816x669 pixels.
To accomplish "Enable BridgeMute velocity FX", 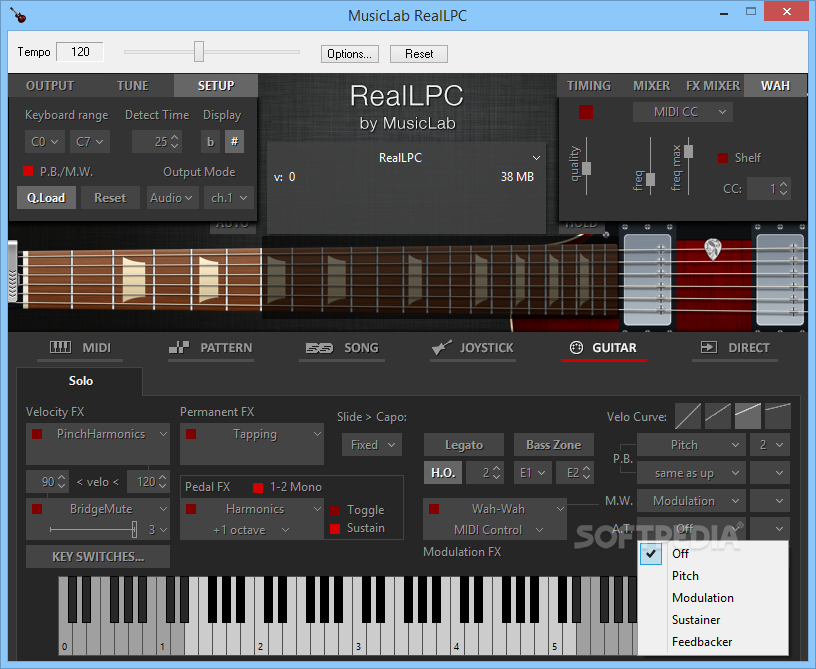I will pos(37,509).
